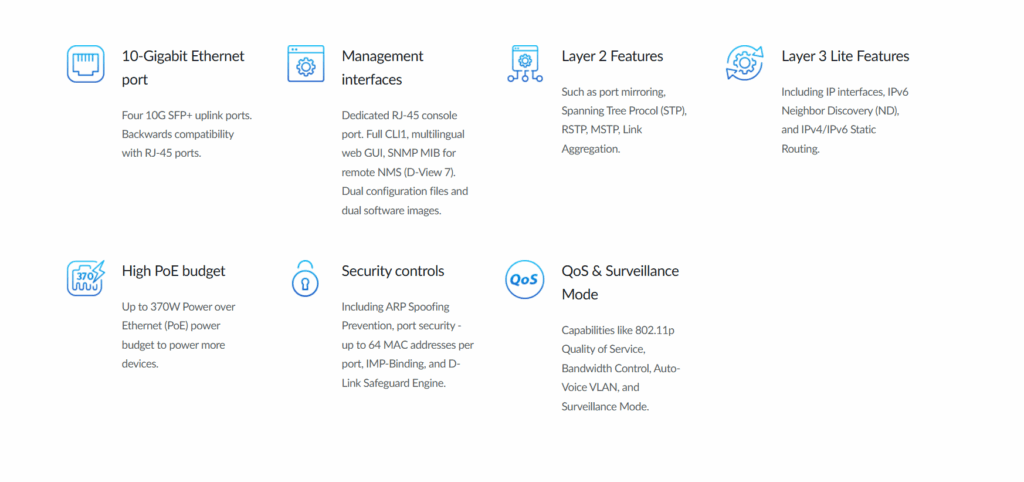This screenshot has width=1024, height=482.
Task: Click the "QoS & Surveillance Mode" heading
Action: 620,282
